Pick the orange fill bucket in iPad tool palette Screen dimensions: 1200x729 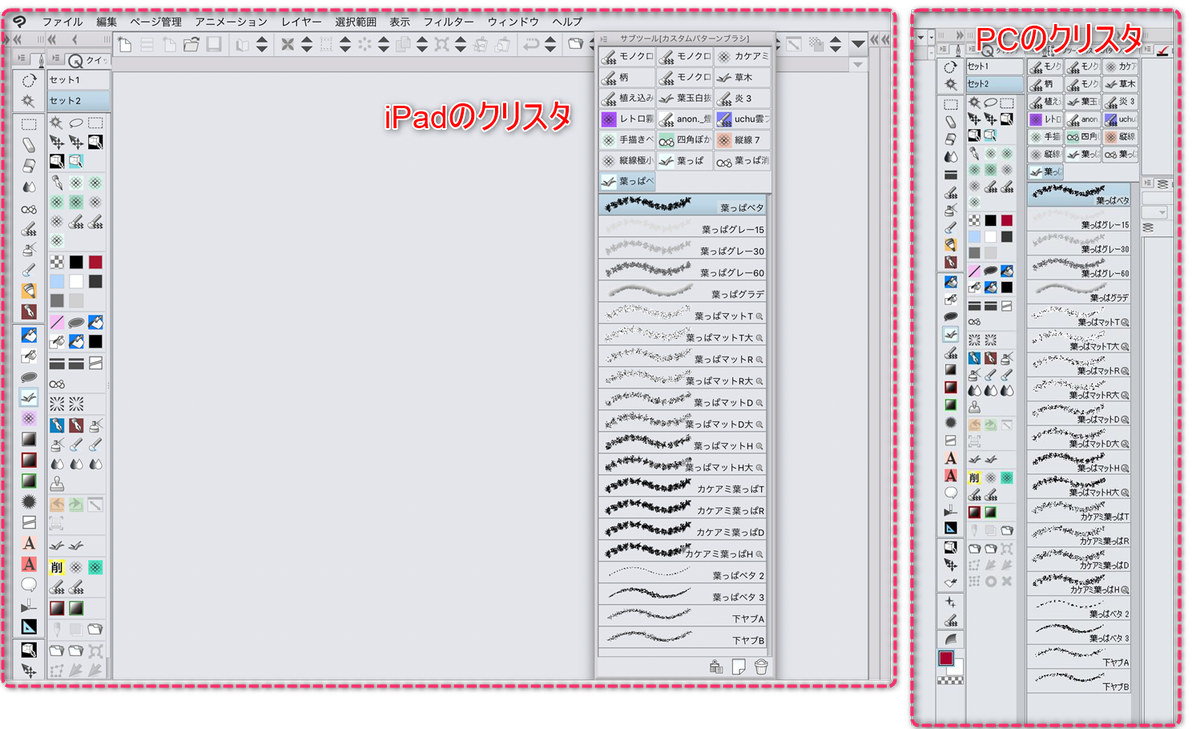tap(29, 291)
